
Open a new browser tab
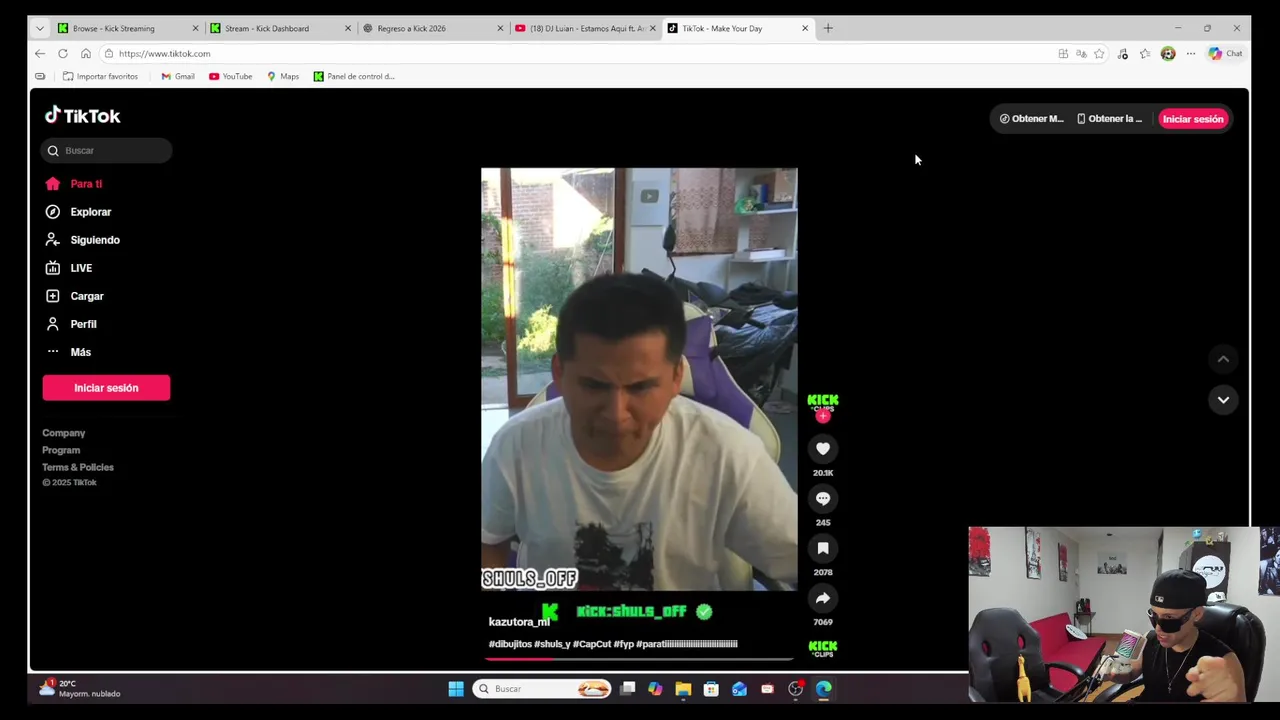point(828,28)
